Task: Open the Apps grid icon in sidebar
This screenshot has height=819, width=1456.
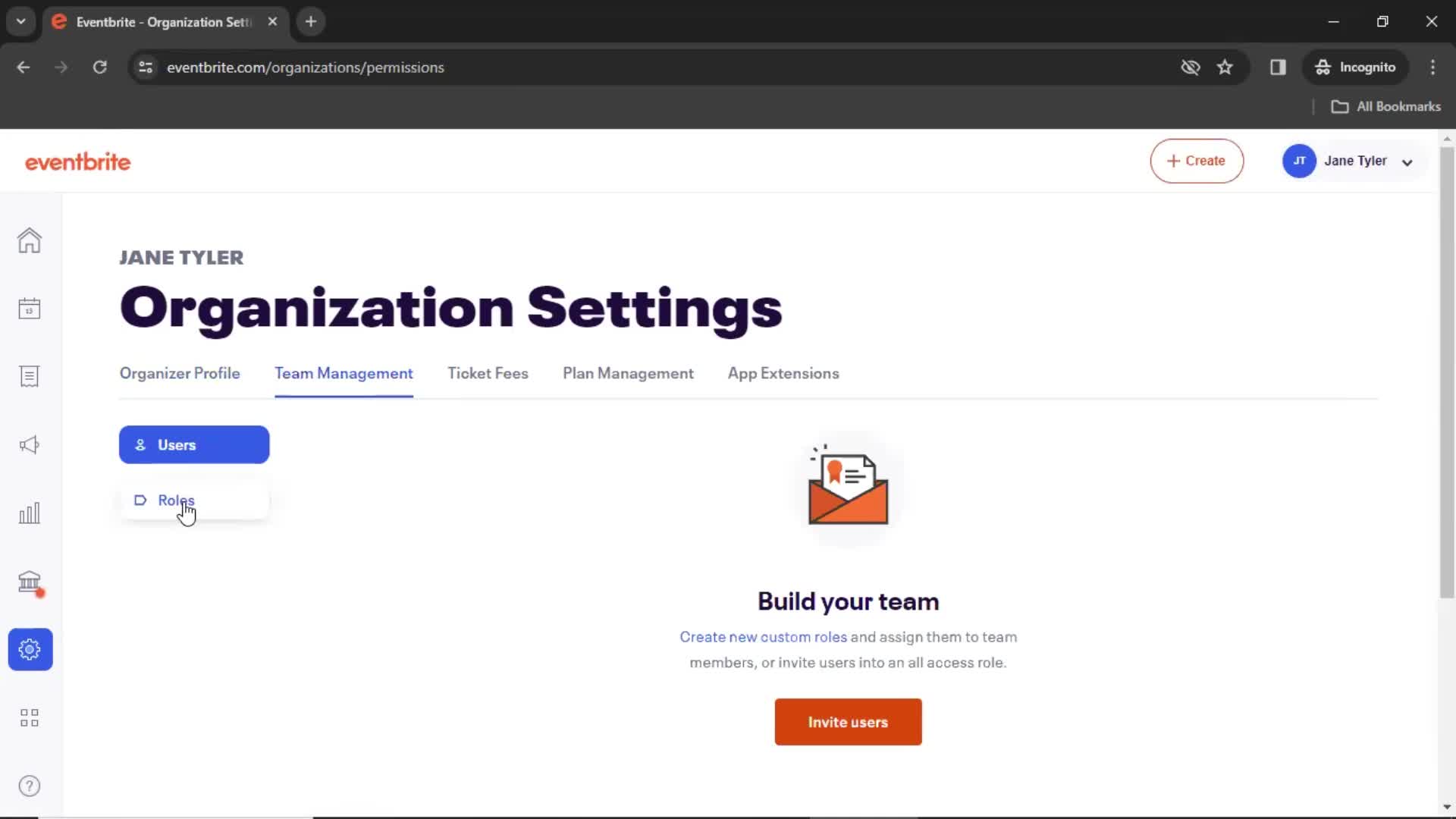Action: [29, 717]
